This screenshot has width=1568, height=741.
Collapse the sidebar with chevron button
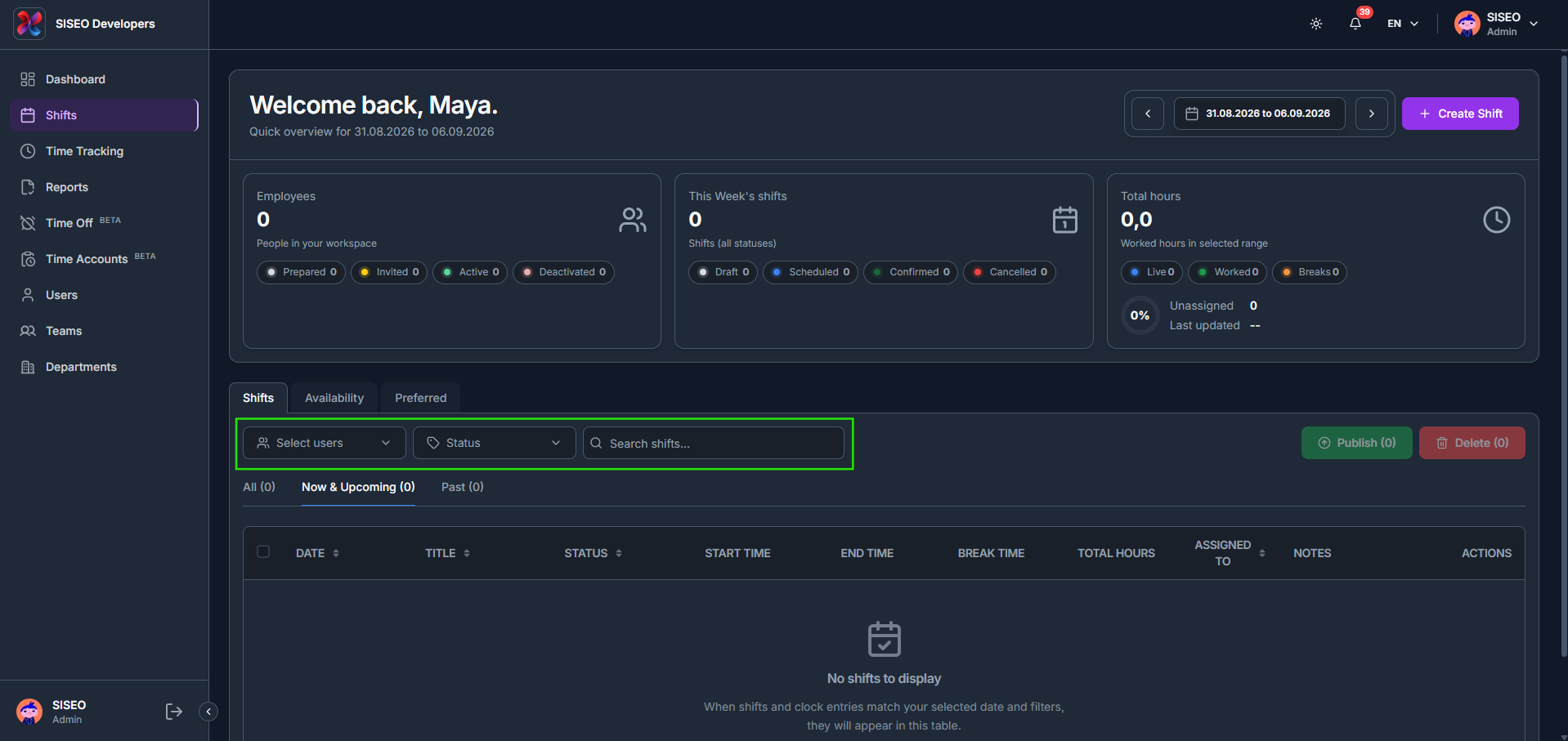pos(208,712)
